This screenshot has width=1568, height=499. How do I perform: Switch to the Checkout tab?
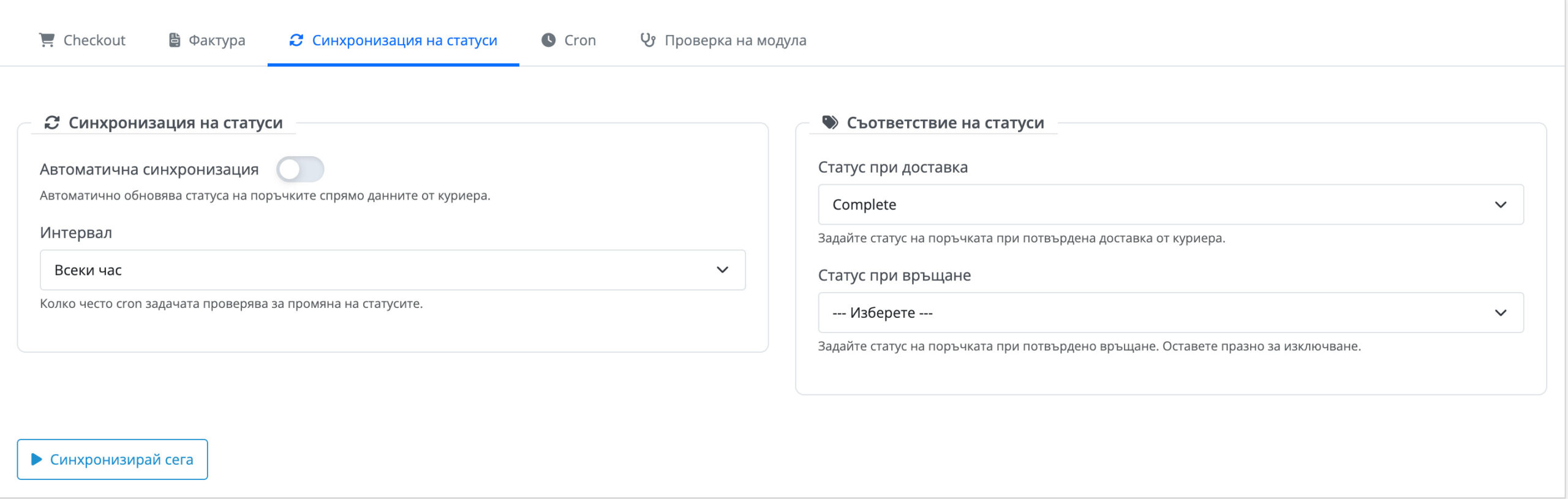point(94,40)
